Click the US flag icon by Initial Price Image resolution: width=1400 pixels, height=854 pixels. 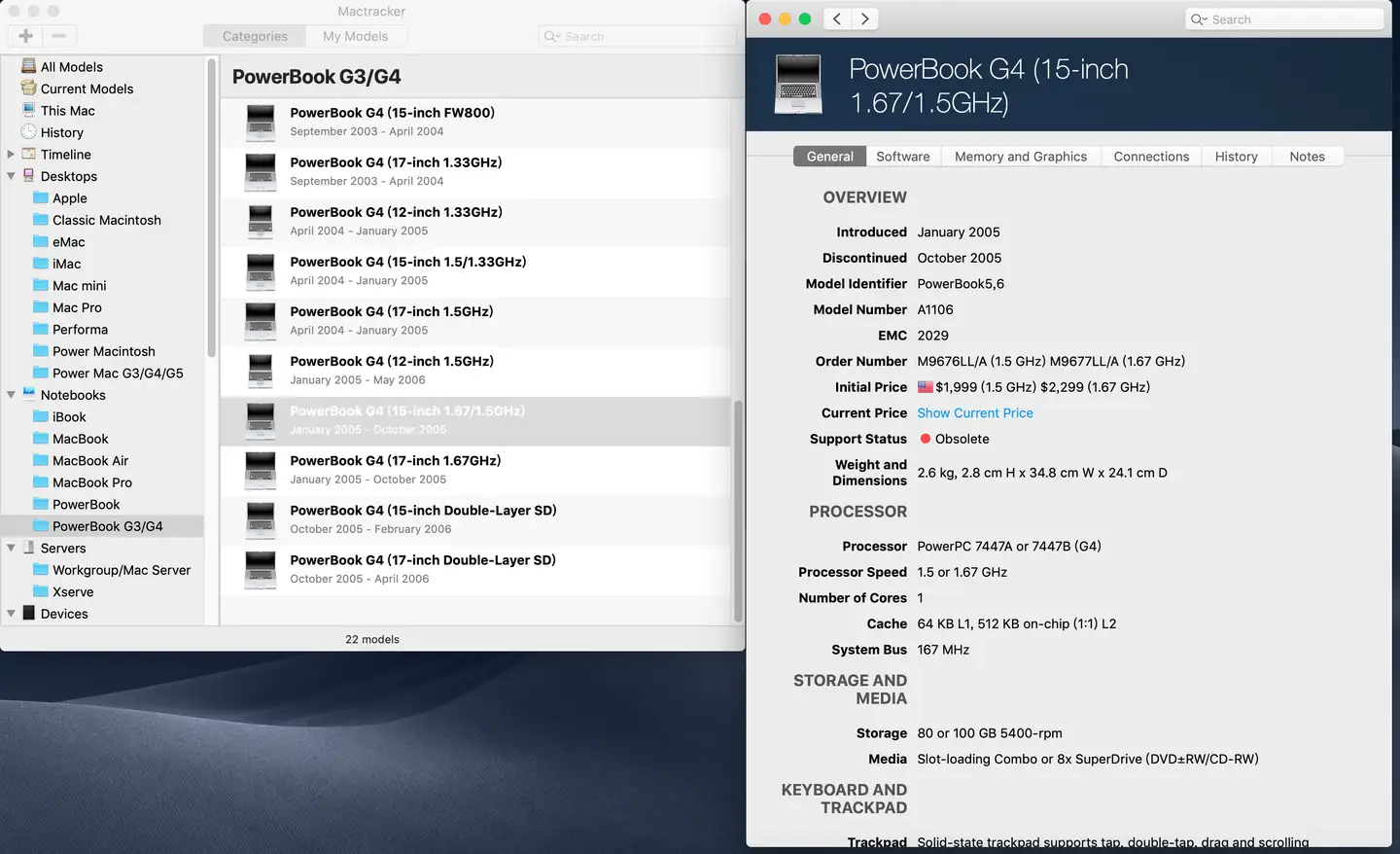click(x=925, y=387)
